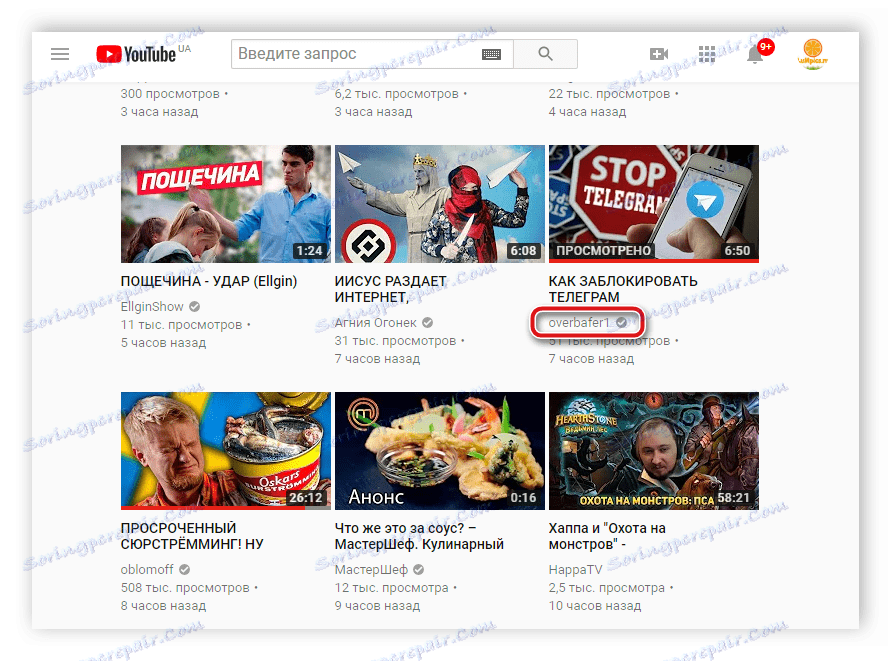Click overbafer1 verified checkmark badge
Viewport: 891px width, 661px height.
(622, 323)
